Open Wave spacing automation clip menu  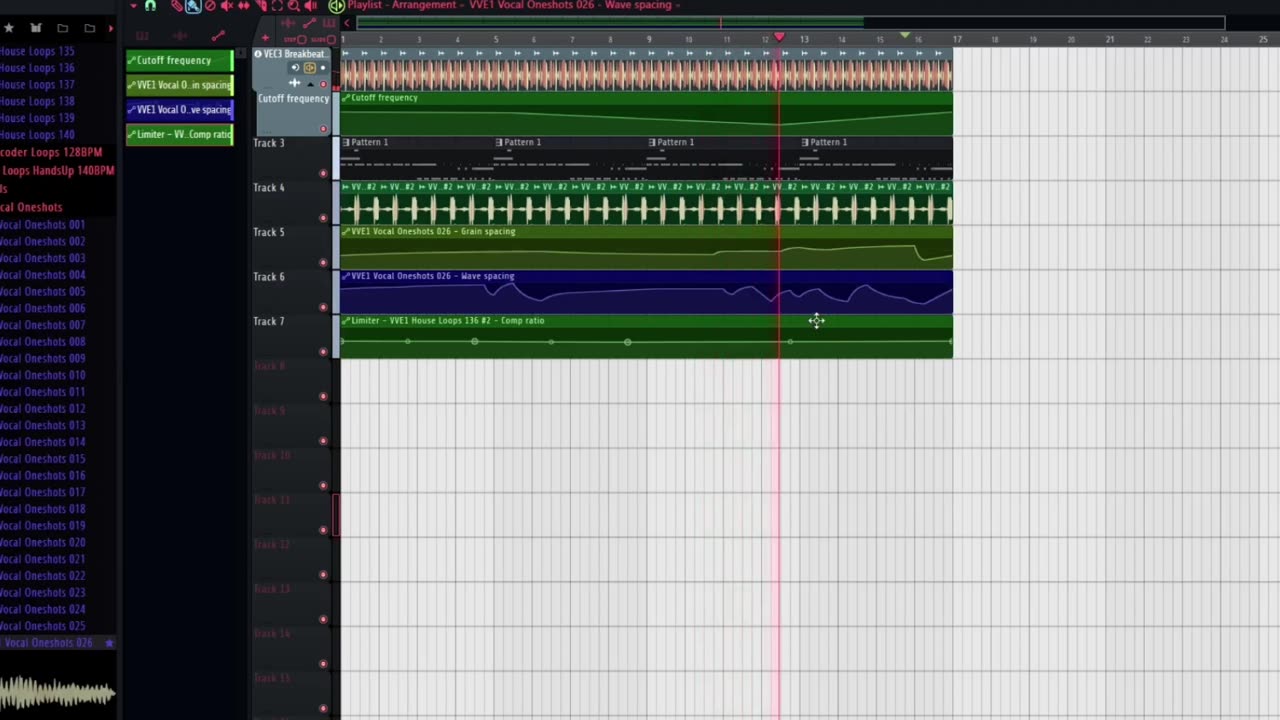click(x=346, y=276)
